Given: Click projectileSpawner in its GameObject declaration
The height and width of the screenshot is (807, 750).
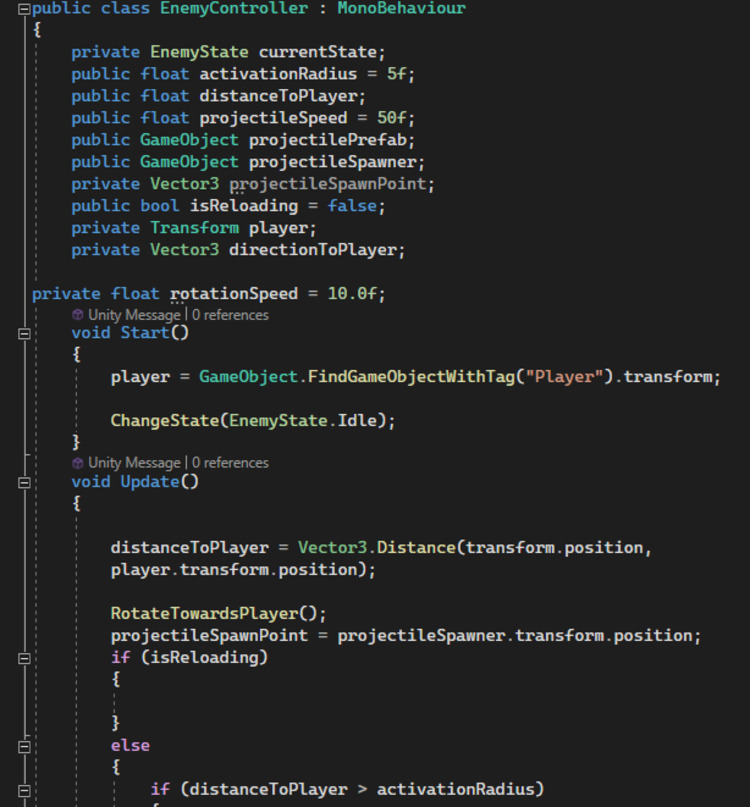Looking at the screenshot, I should pos(333,162).
